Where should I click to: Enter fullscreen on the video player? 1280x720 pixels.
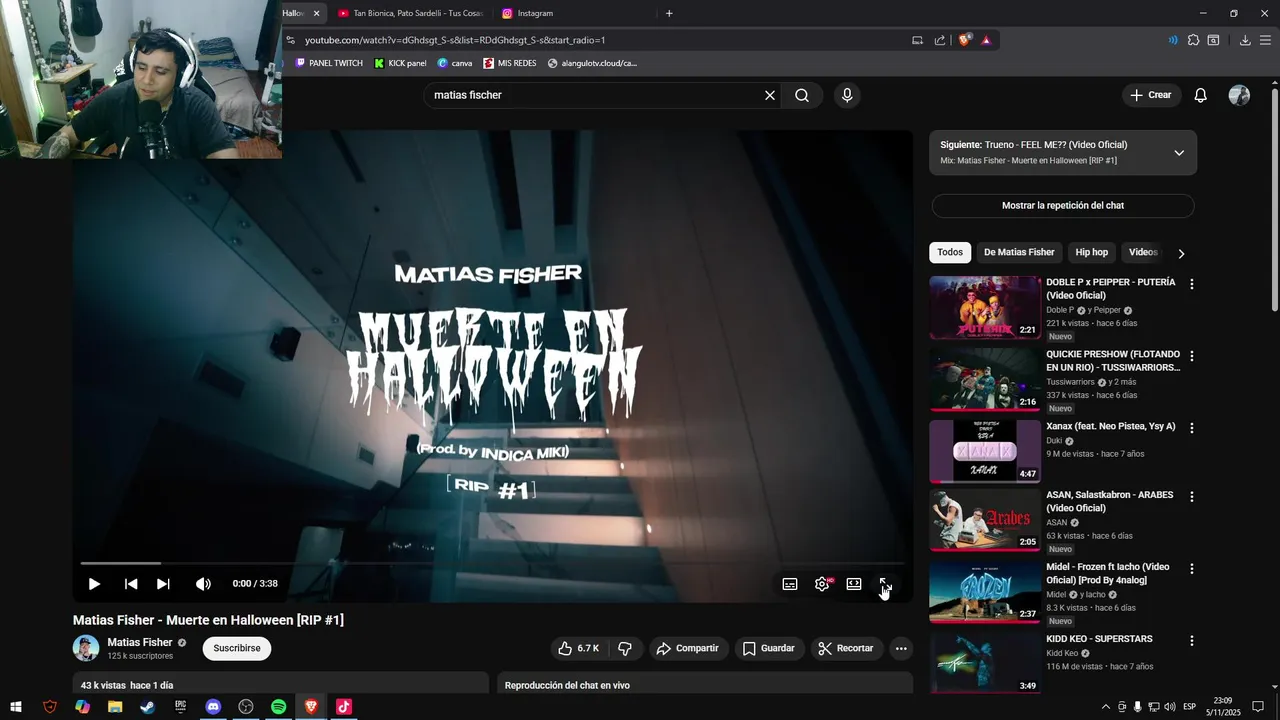(x=885, y=584)
